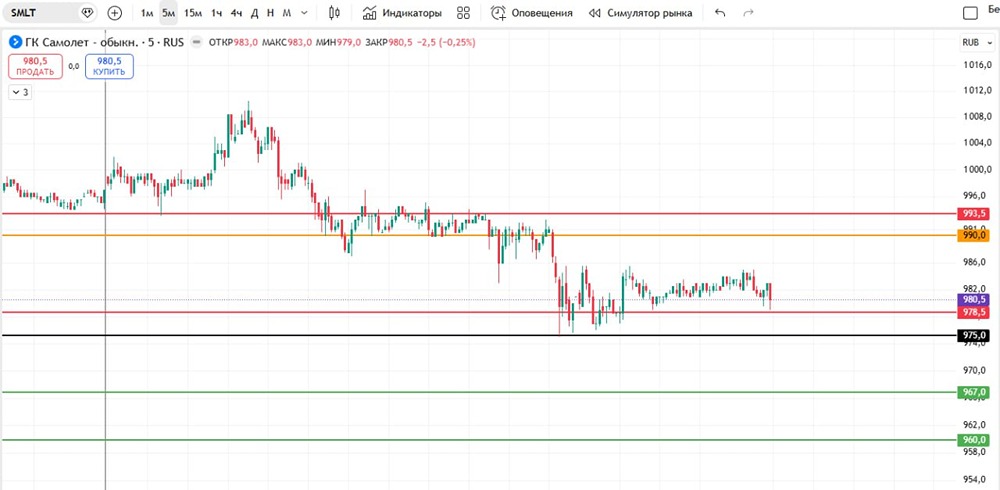Create an alert with Оповещения
Viewport: 1000px width, 490px height.
tap(532, 13)
